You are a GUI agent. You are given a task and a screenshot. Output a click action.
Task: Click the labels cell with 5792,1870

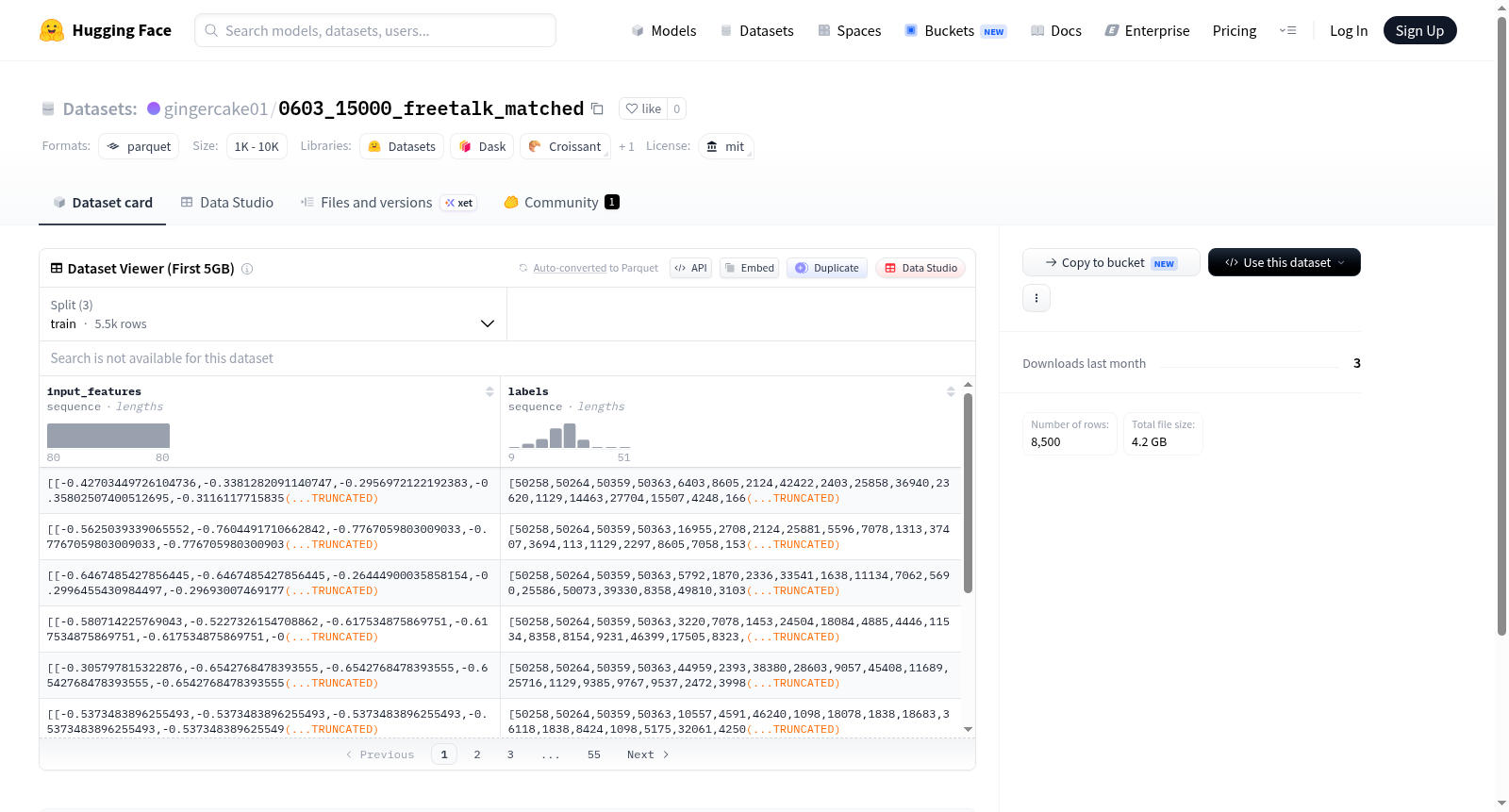tap(731, 583)
